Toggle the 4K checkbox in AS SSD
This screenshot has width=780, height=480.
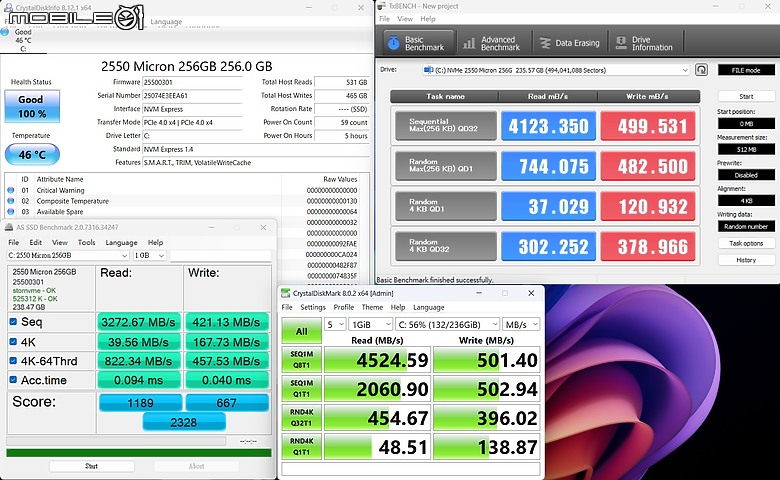(x=13, y=342)
